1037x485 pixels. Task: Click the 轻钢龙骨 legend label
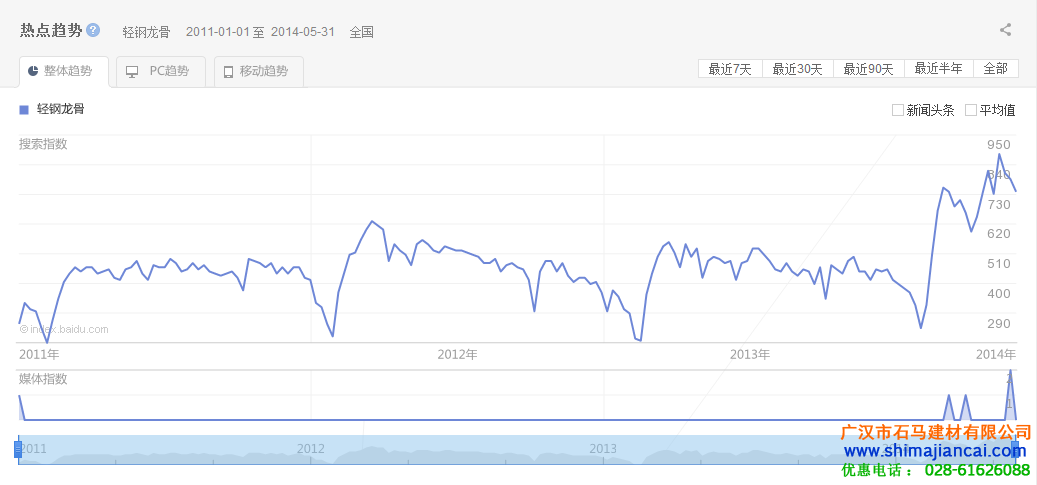tap(61, 110)
